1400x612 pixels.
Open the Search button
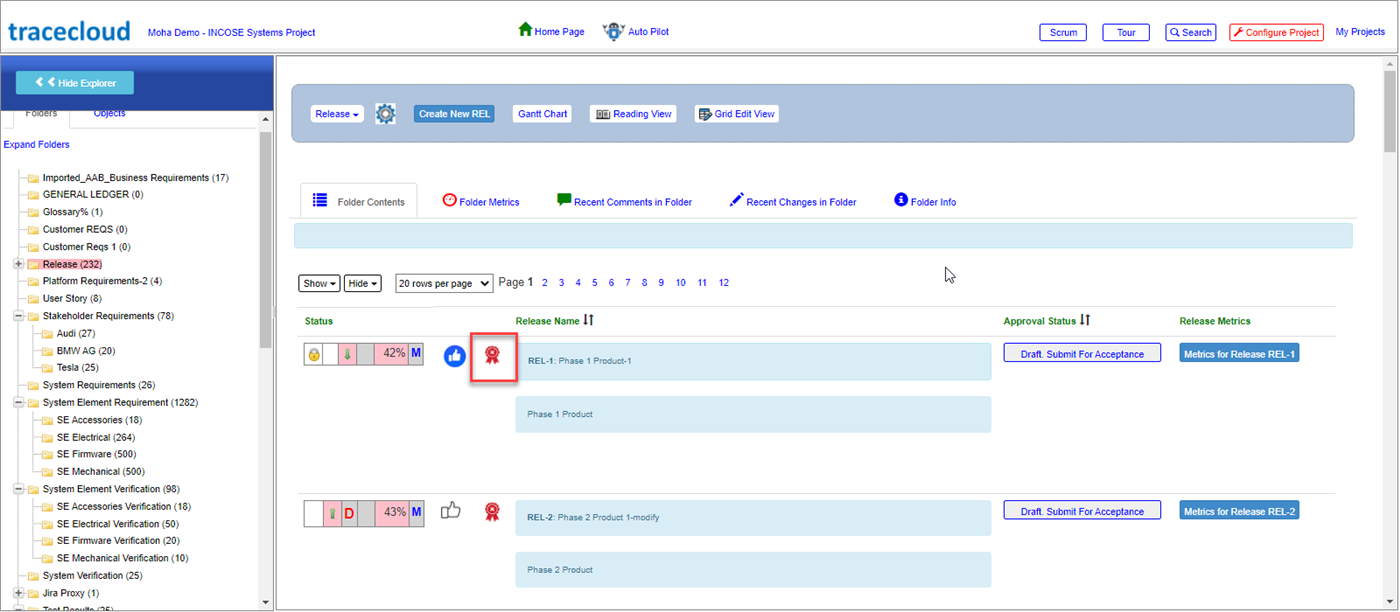pos(1191,32)
